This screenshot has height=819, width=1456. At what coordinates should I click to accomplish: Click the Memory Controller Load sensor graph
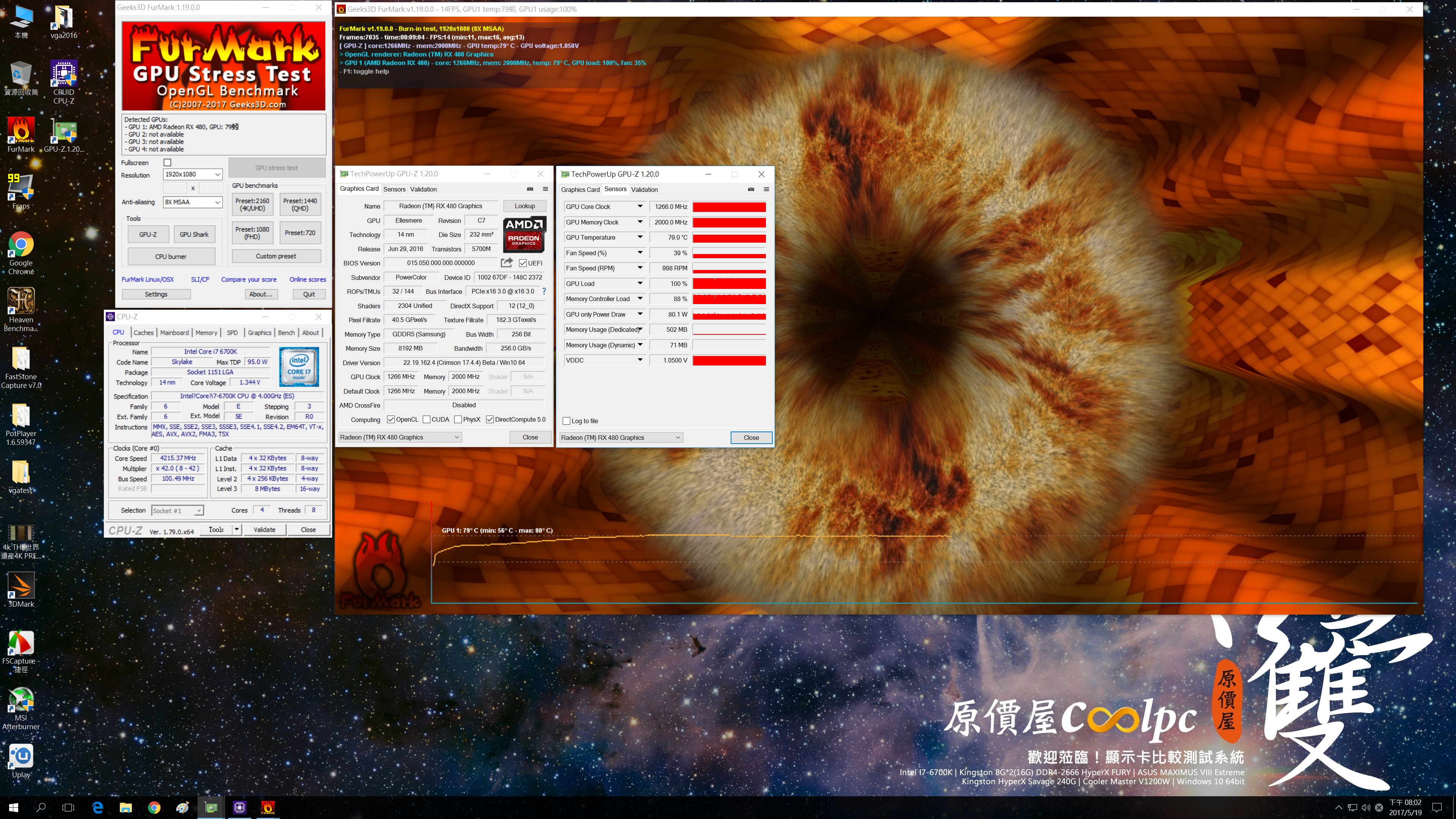pos(729,299)
